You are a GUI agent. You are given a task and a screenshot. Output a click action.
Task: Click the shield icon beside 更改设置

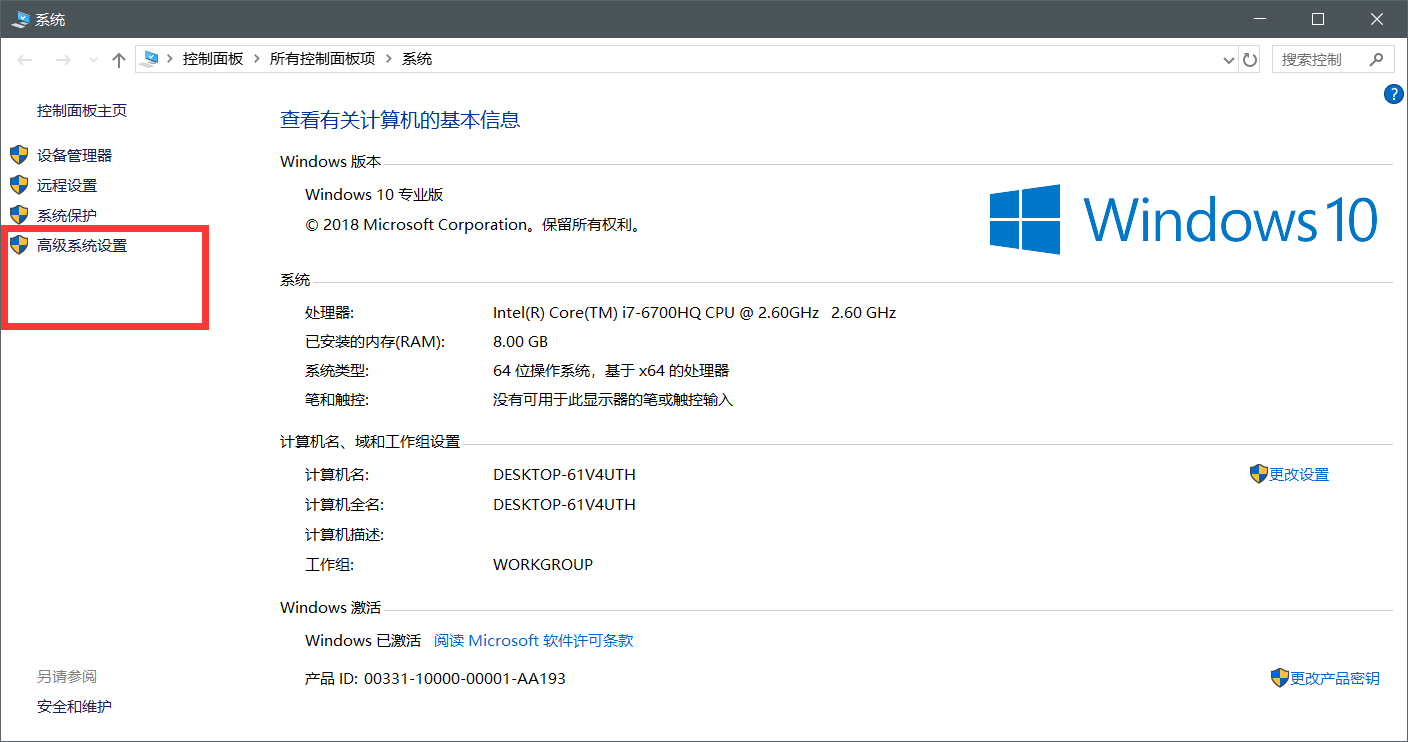[1259, 474]
